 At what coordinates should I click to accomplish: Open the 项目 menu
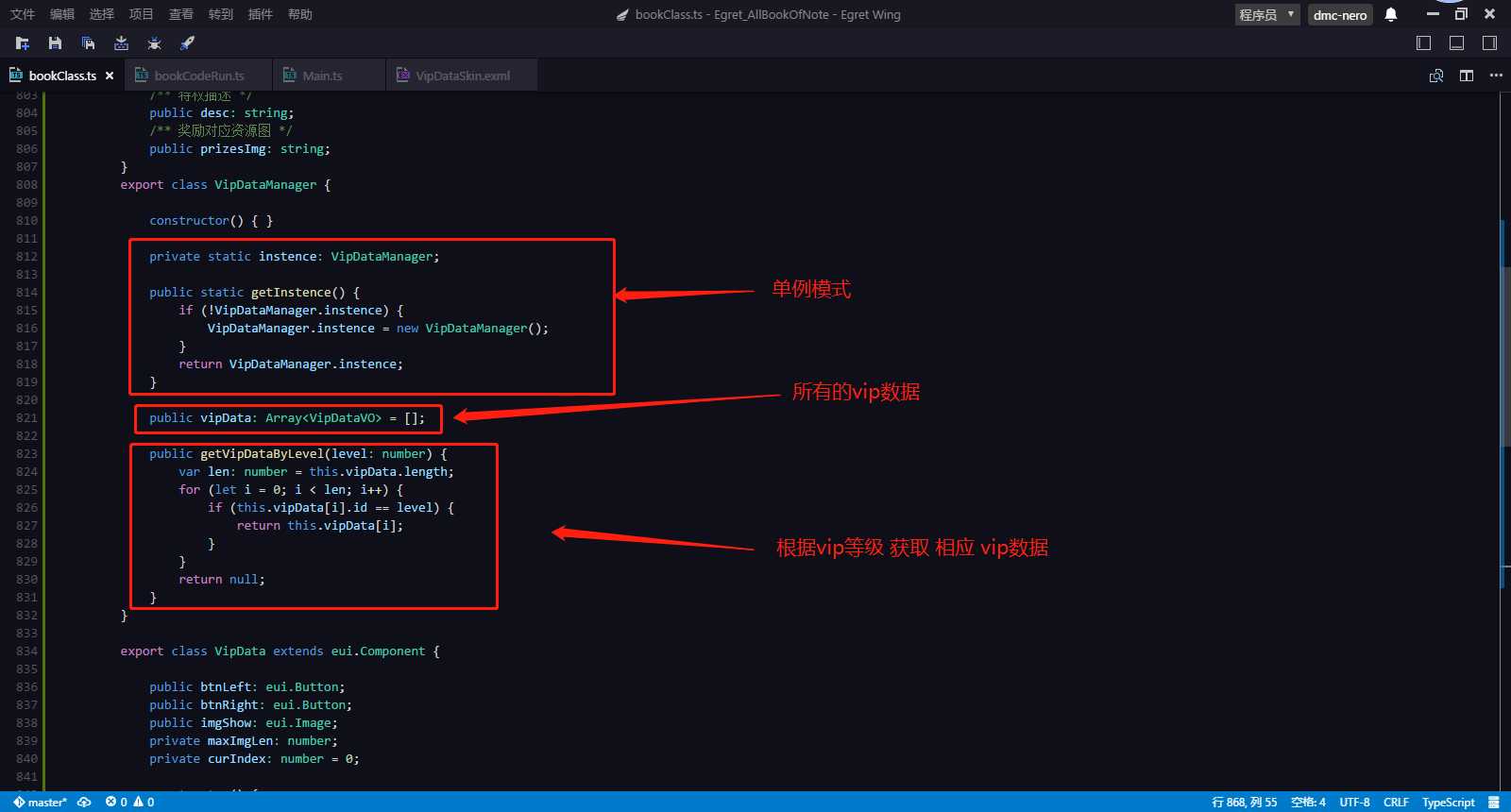[142, 14]
